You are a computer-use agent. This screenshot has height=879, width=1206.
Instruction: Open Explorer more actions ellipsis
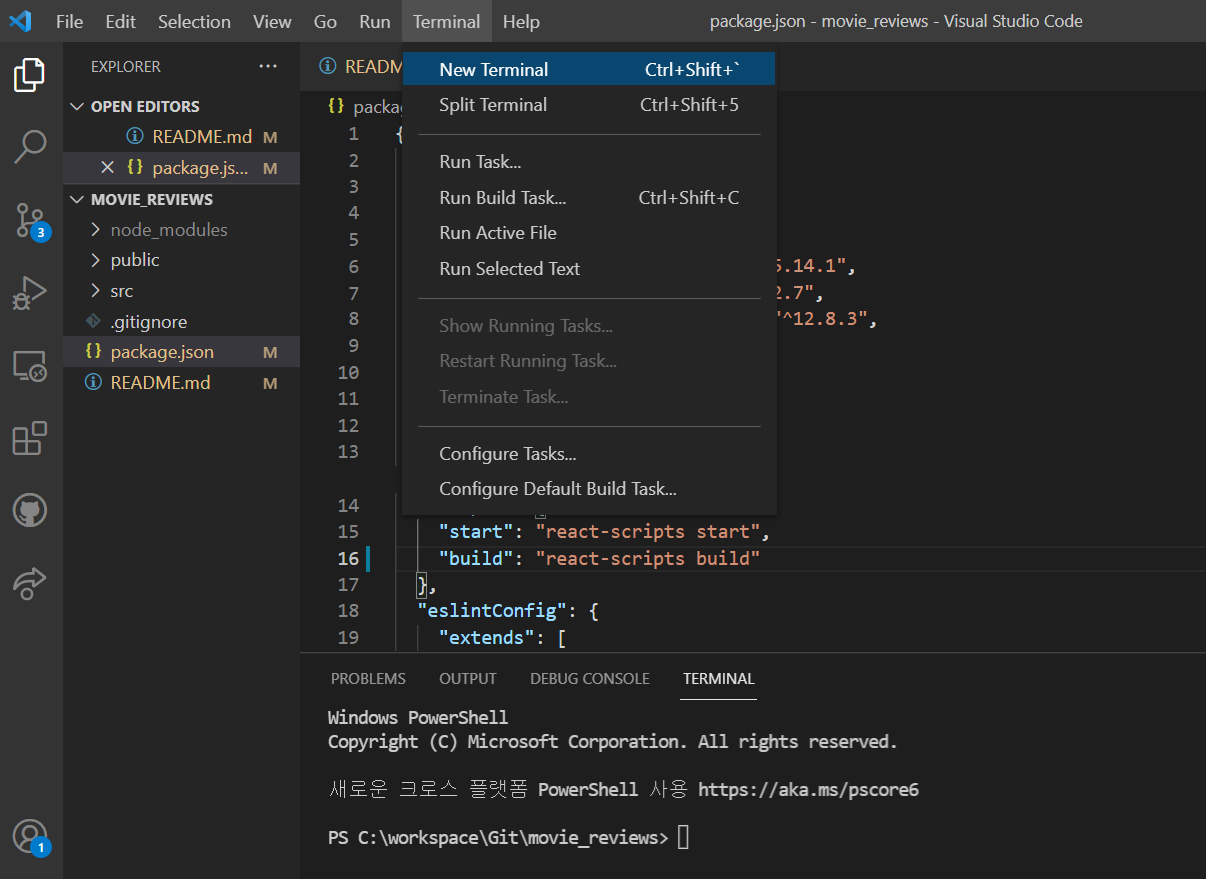268,66
